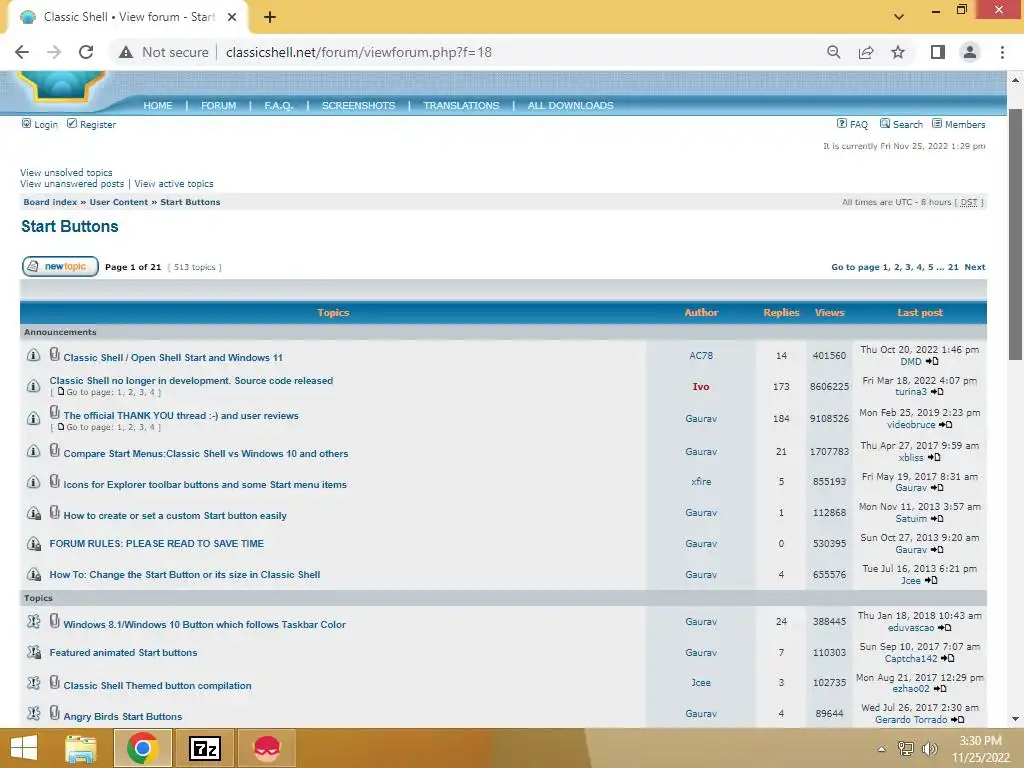Click latest post icon next to xbliss
The image size is (1024, 768).
[x=934, y=457]
